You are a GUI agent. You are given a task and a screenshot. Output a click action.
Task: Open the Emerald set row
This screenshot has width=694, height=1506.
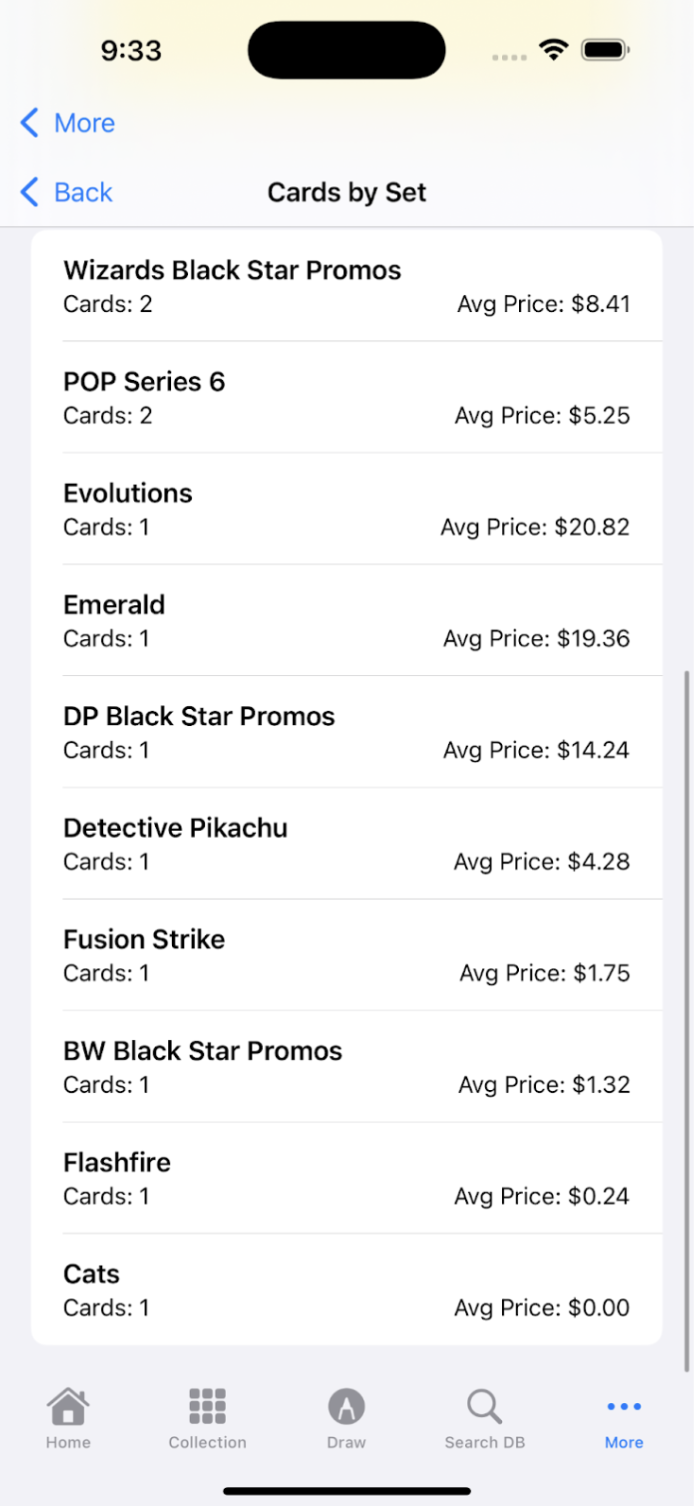(x=346, y=620)
